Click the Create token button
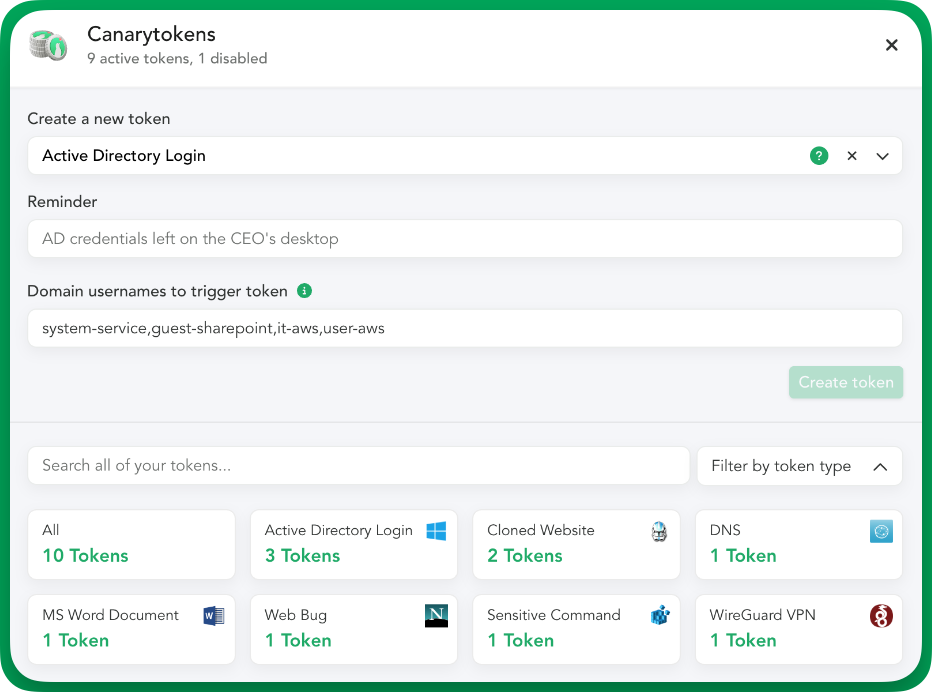The width and height of the screenshot is (932, 692). click(x=846, y=382)
